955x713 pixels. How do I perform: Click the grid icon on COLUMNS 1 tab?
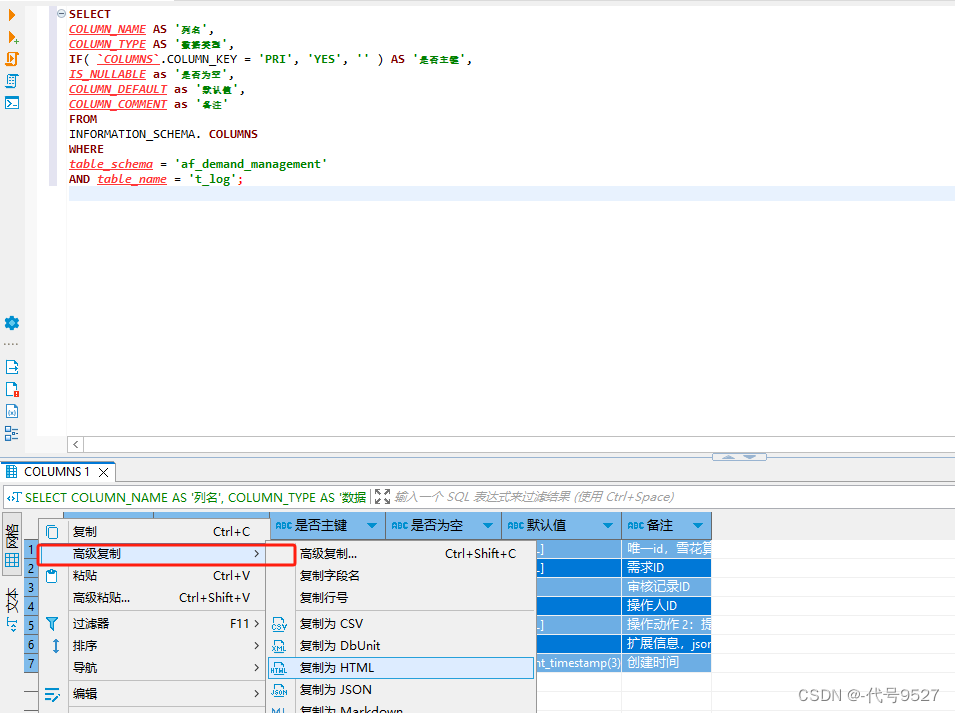pos(11,471)
